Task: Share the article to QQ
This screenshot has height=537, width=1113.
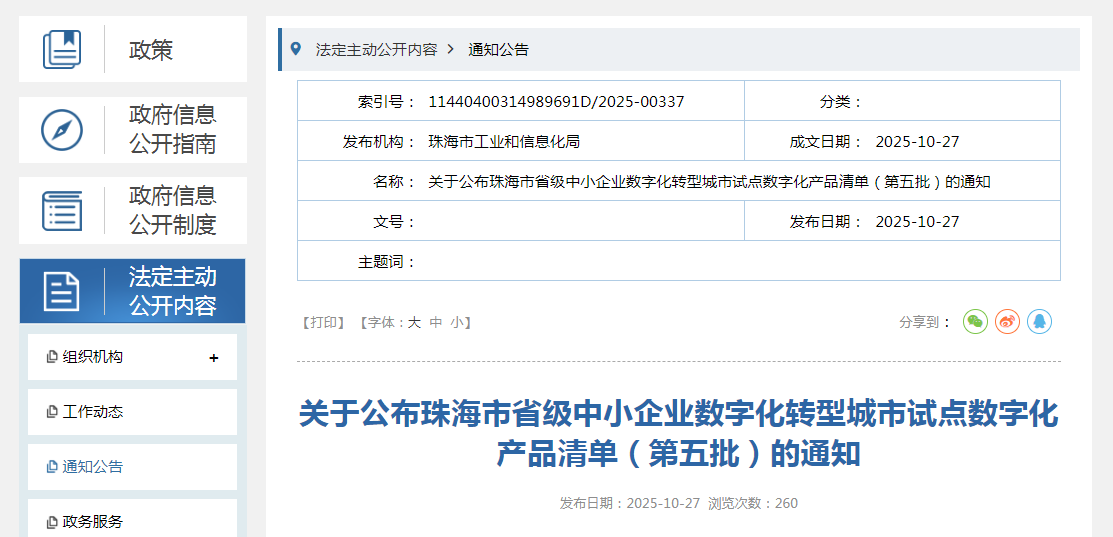Action: [1039, 321]
